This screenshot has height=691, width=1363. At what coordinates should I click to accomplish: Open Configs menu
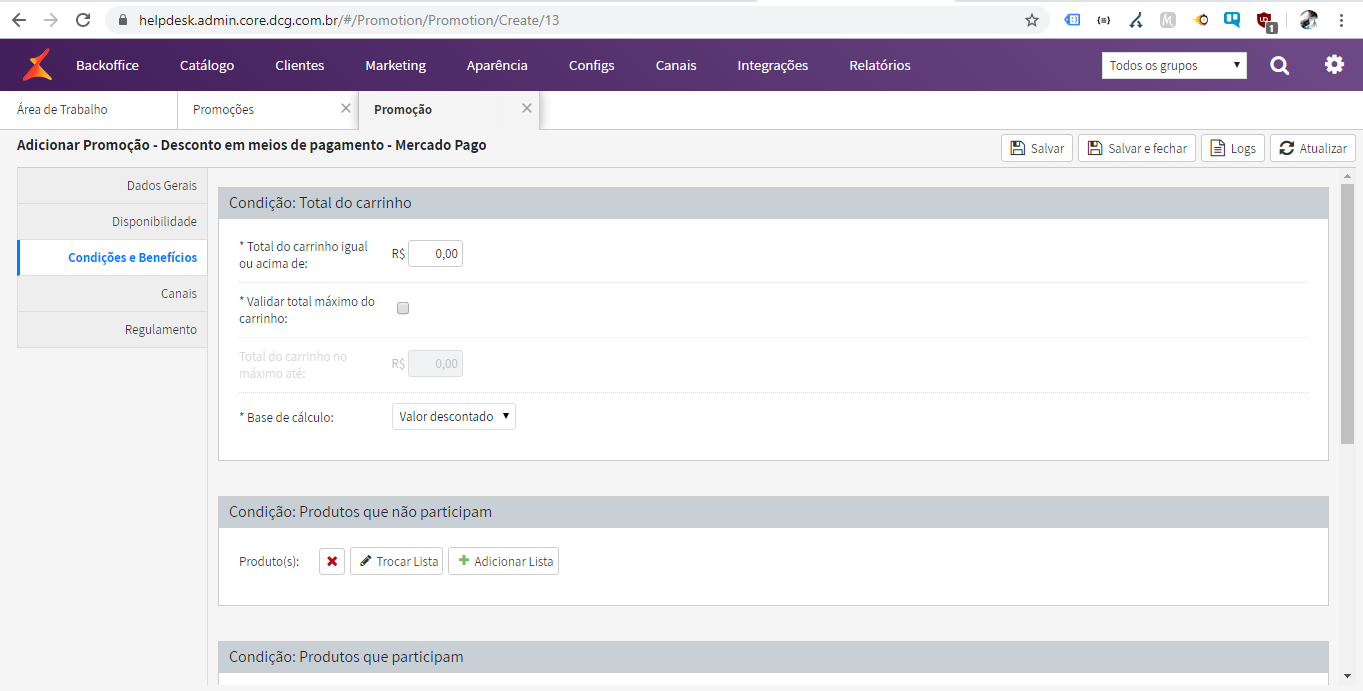(592, 65)
